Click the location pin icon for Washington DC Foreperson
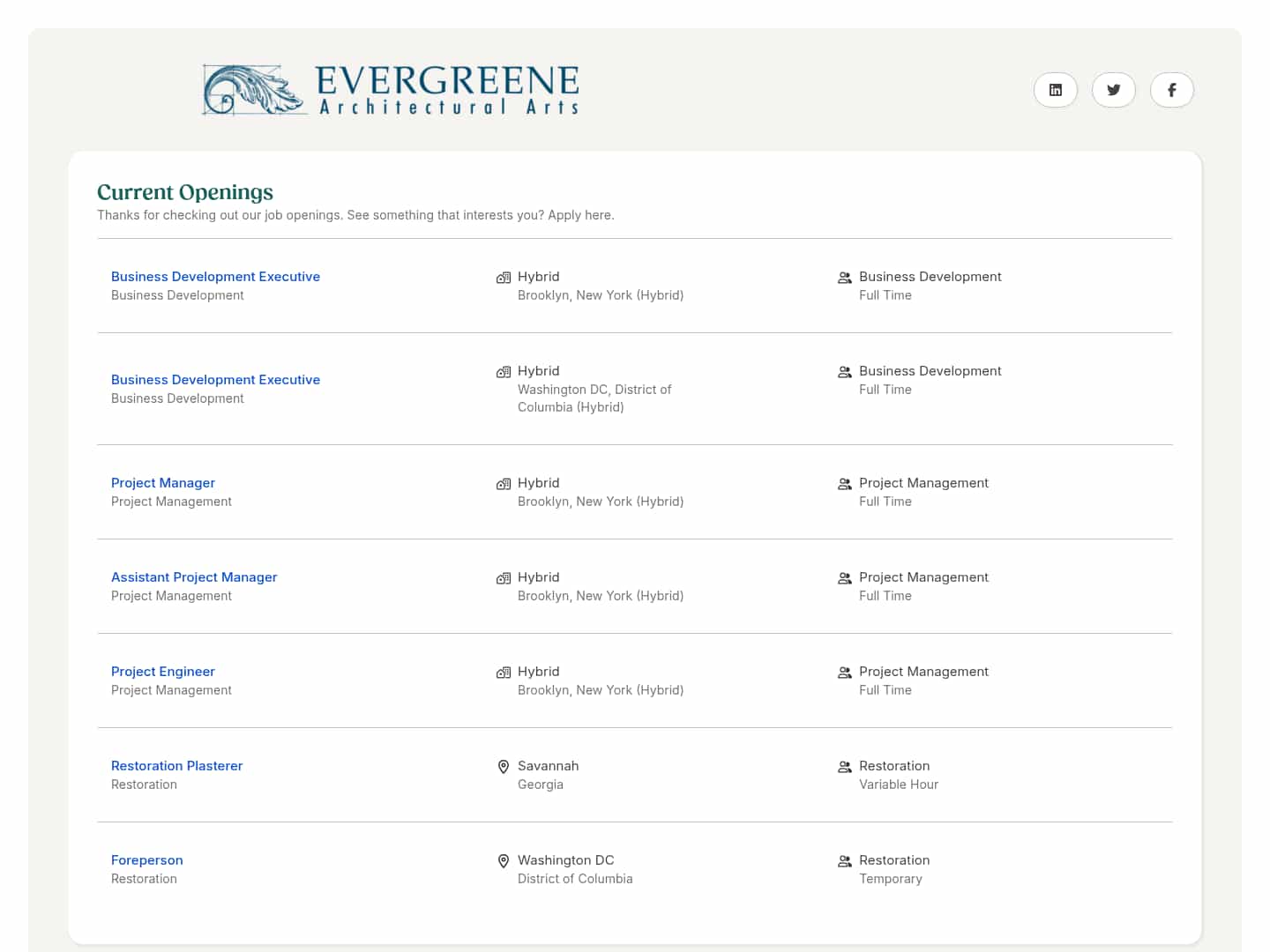The height and width of the screenshot is (952, 1270). tap(504, 860)
